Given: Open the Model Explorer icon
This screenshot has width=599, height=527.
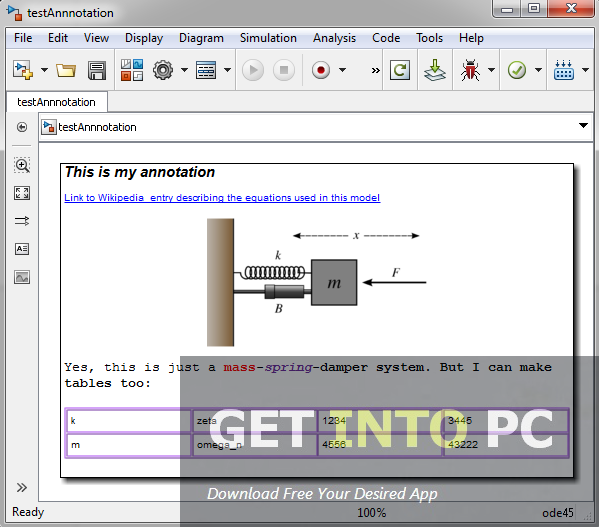Looking at the screenshot, I should tap(206, 70).
